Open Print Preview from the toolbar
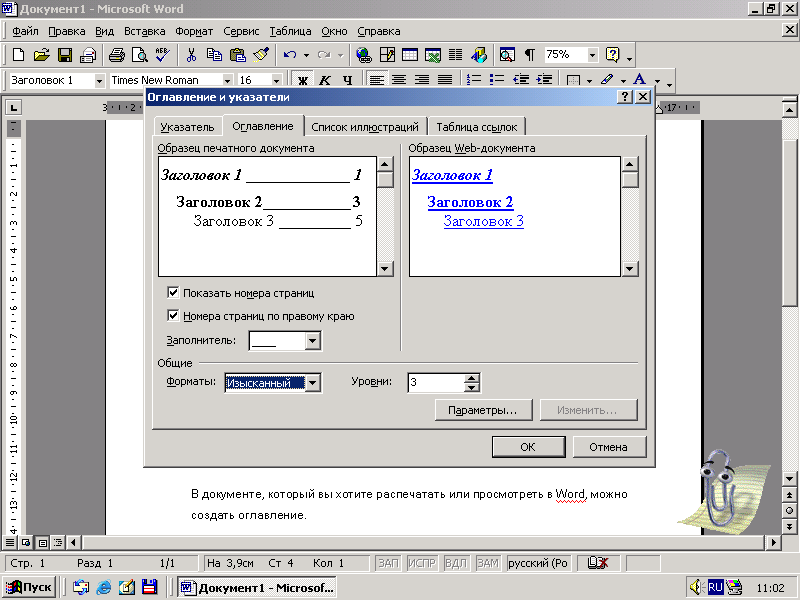The image size is (800, 600). 140,55
